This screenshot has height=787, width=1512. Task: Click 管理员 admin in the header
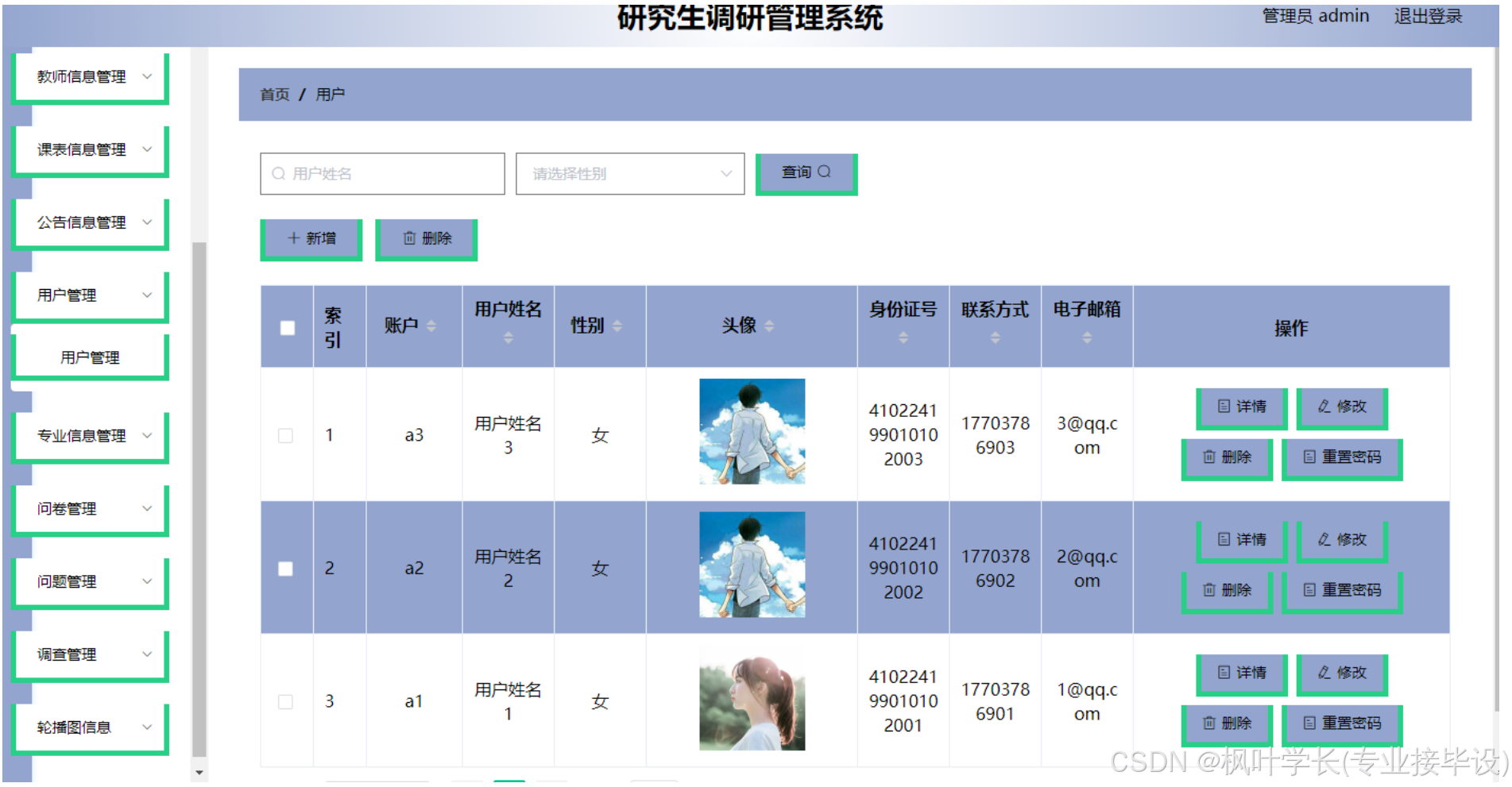point(1316,16)
